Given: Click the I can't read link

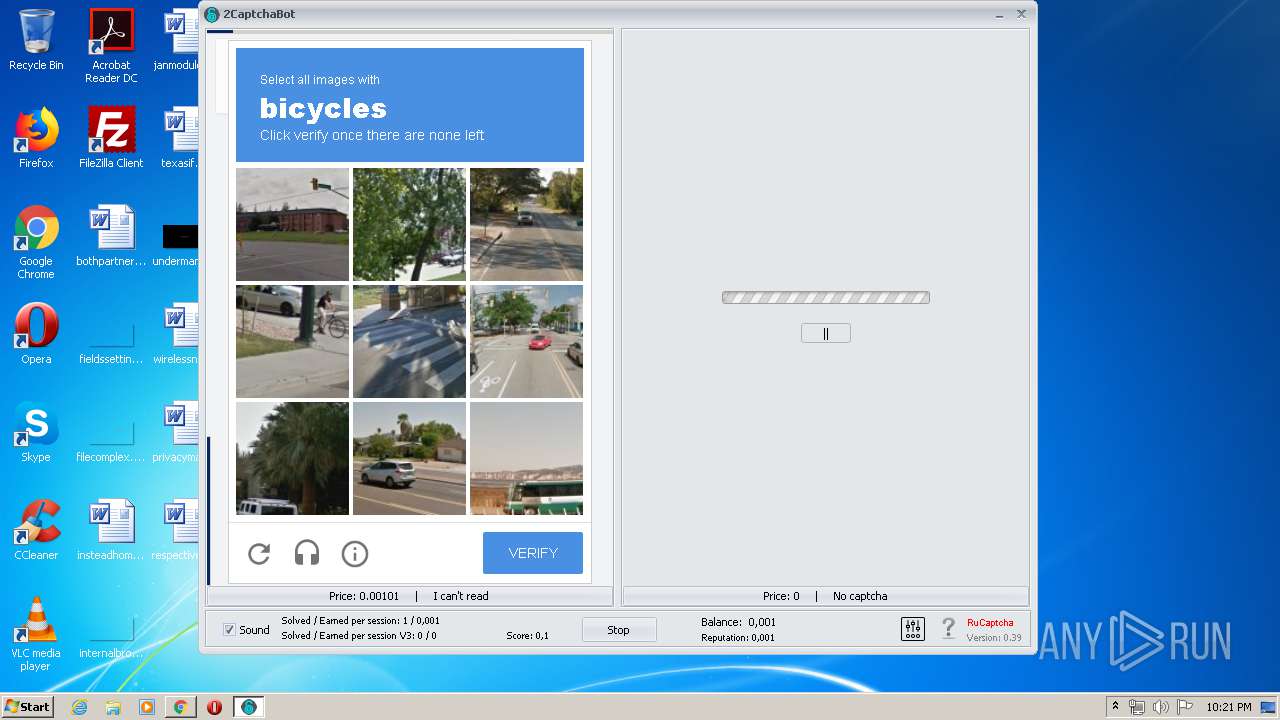Looking at the screenshot, I should point(461,596).
